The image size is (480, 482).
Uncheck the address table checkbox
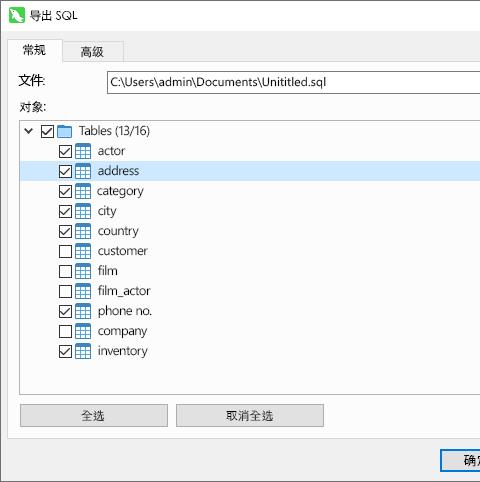click(65, 171)
